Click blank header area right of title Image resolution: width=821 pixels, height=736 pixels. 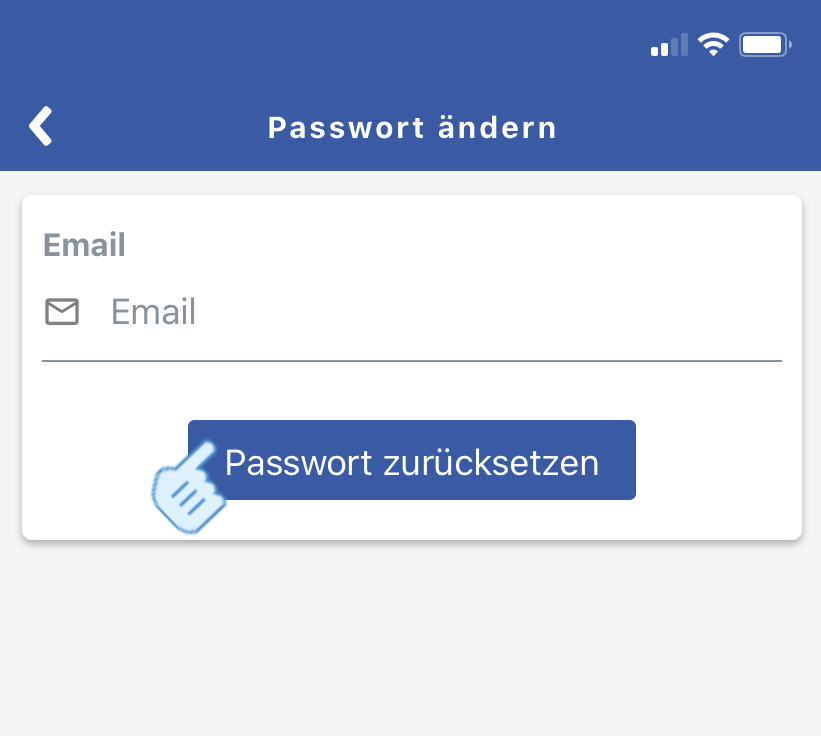point(690,128)
